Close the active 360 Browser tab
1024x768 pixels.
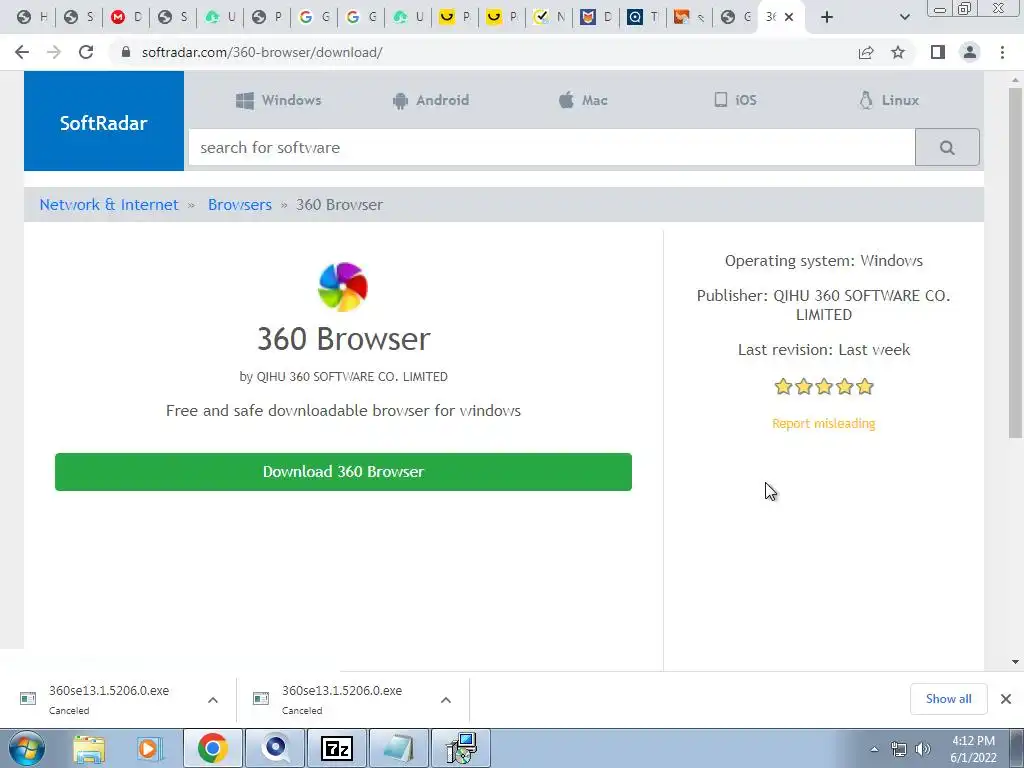pyautogui.click(x=789, y=17)
